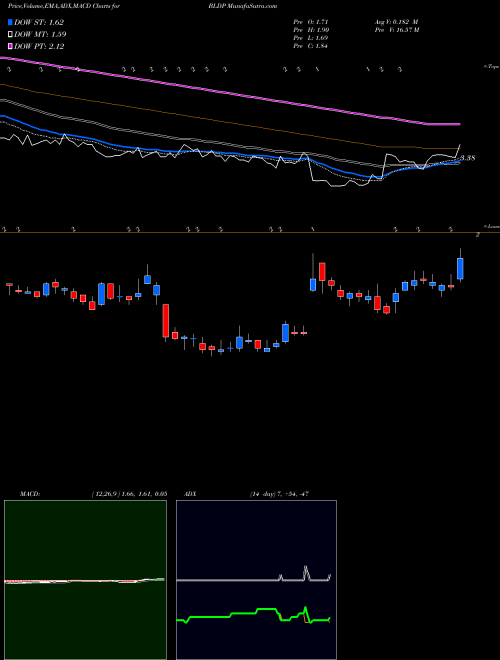Click the green MACD chart panel
This screenshot has height=660, width=500.
click(x=85, y=580)
